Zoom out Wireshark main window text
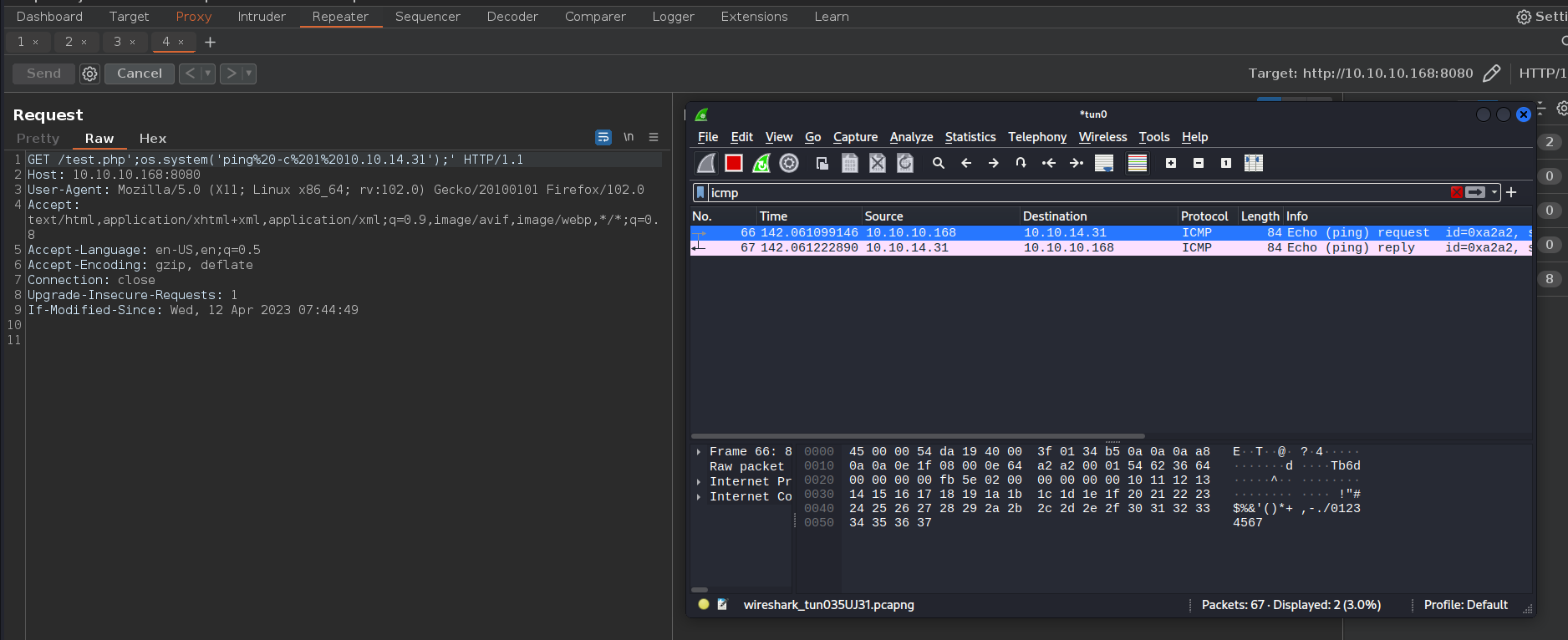 1199,163
